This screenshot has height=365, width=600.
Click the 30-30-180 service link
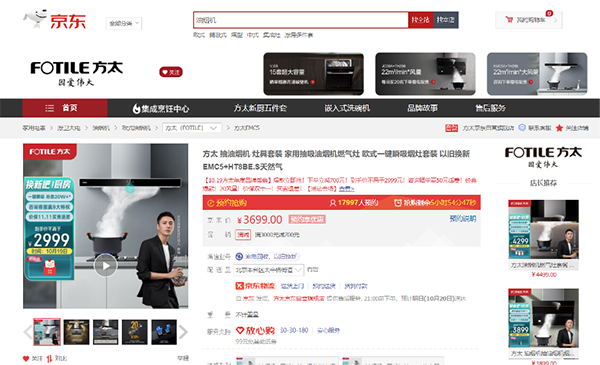294,330
